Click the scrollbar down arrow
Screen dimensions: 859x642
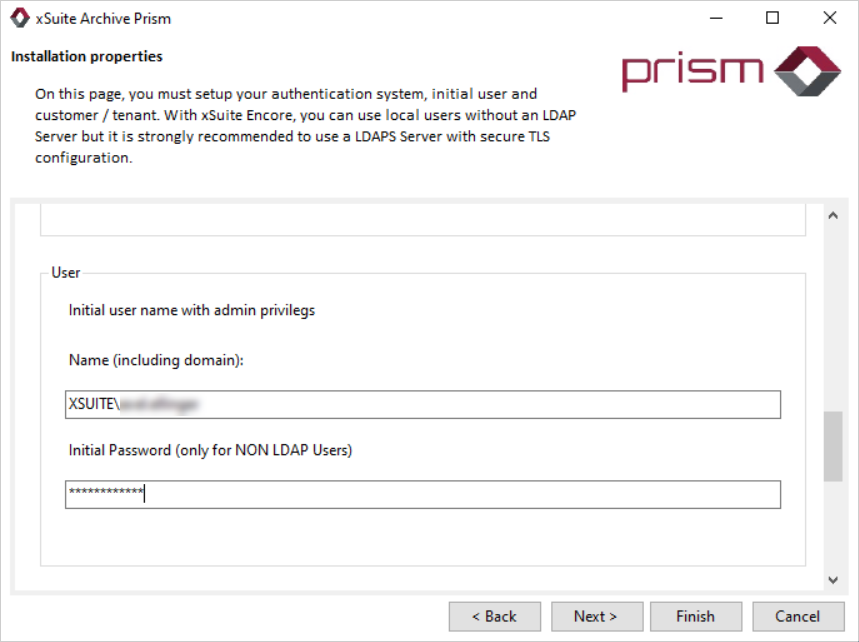833,580
